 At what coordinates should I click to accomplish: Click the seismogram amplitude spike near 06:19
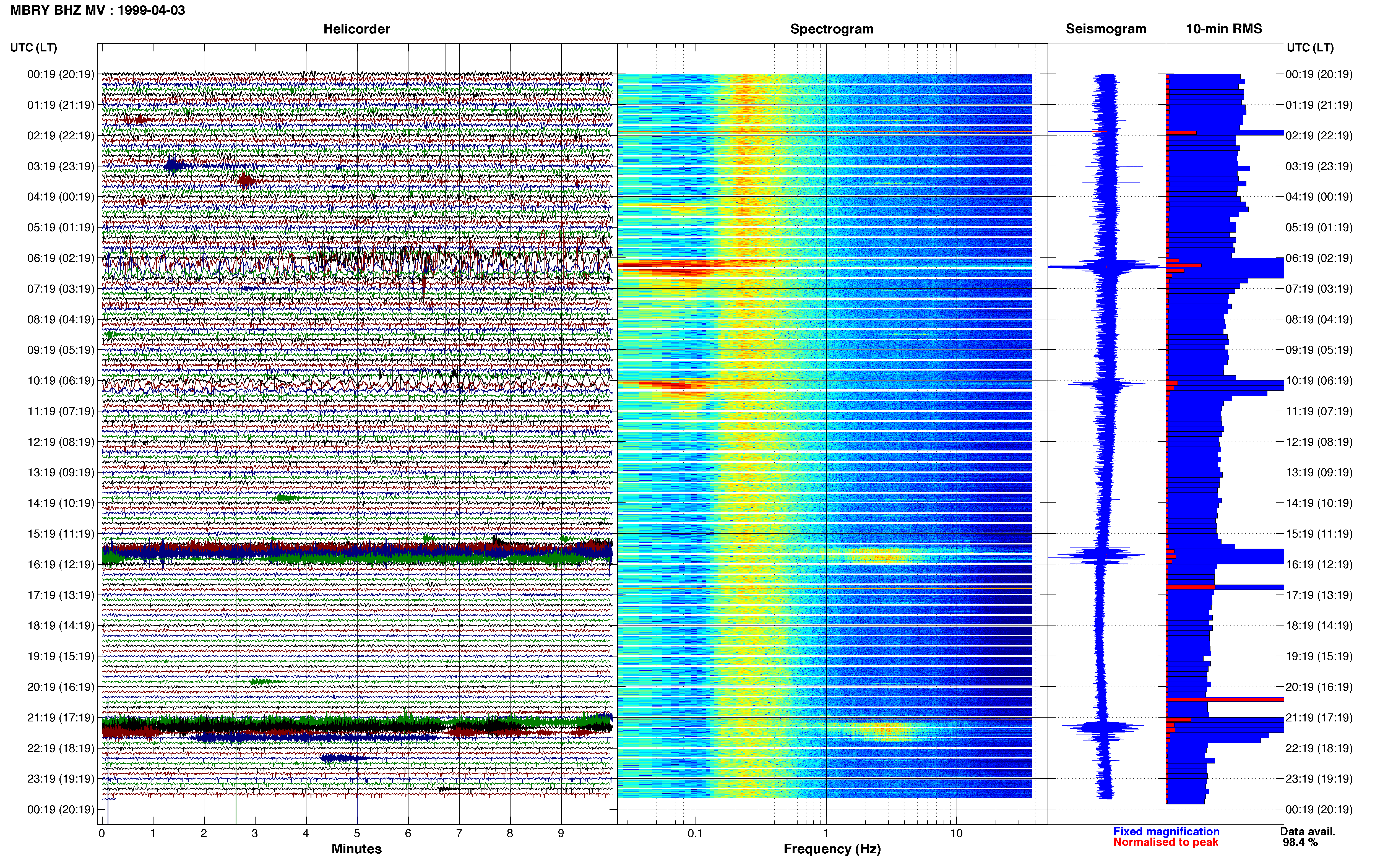tap(1107, 266)
